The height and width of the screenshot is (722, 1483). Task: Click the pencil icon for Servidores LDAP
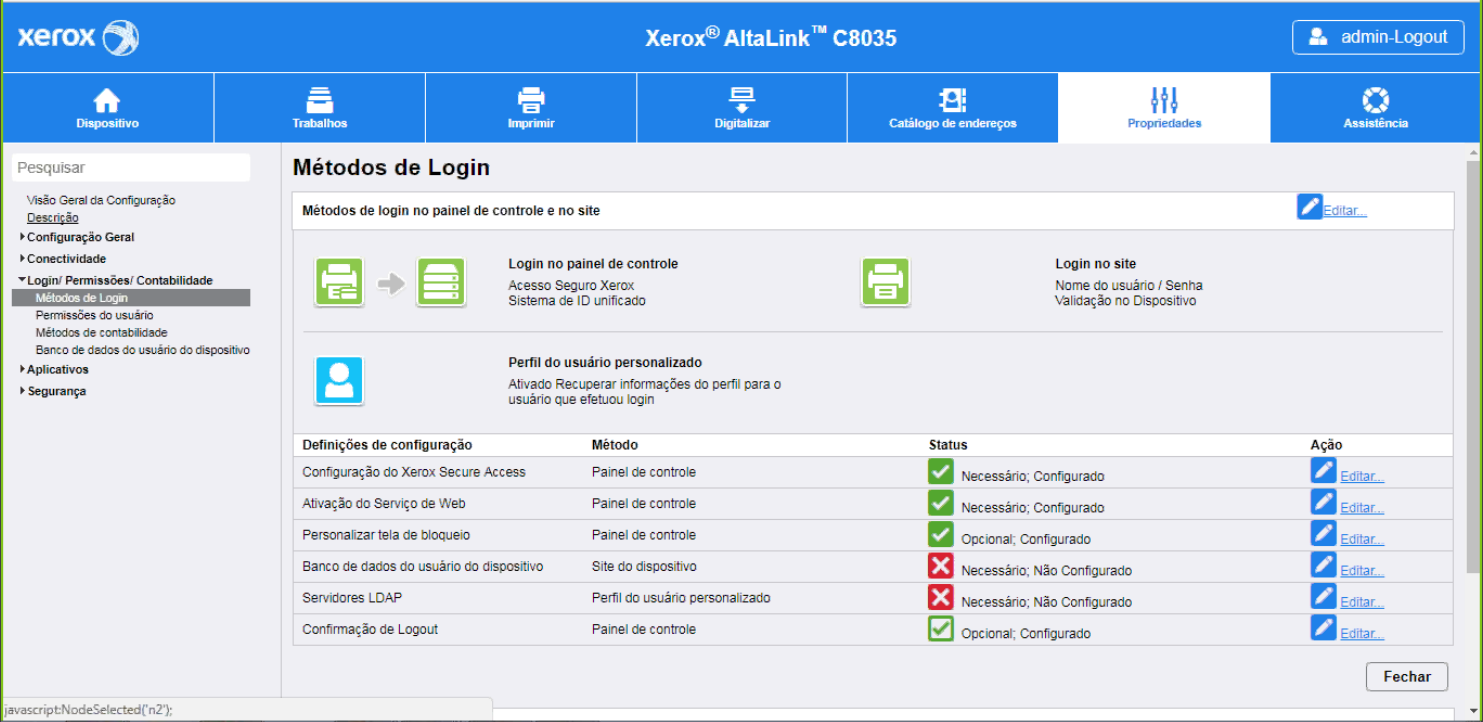point(1323,597)
